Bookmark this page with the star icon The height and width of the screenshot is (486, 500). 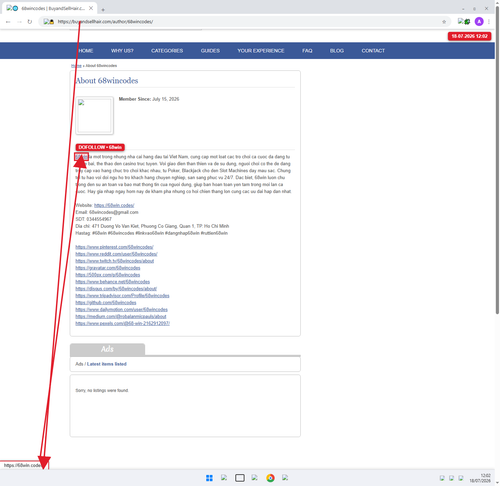point(444,22)
